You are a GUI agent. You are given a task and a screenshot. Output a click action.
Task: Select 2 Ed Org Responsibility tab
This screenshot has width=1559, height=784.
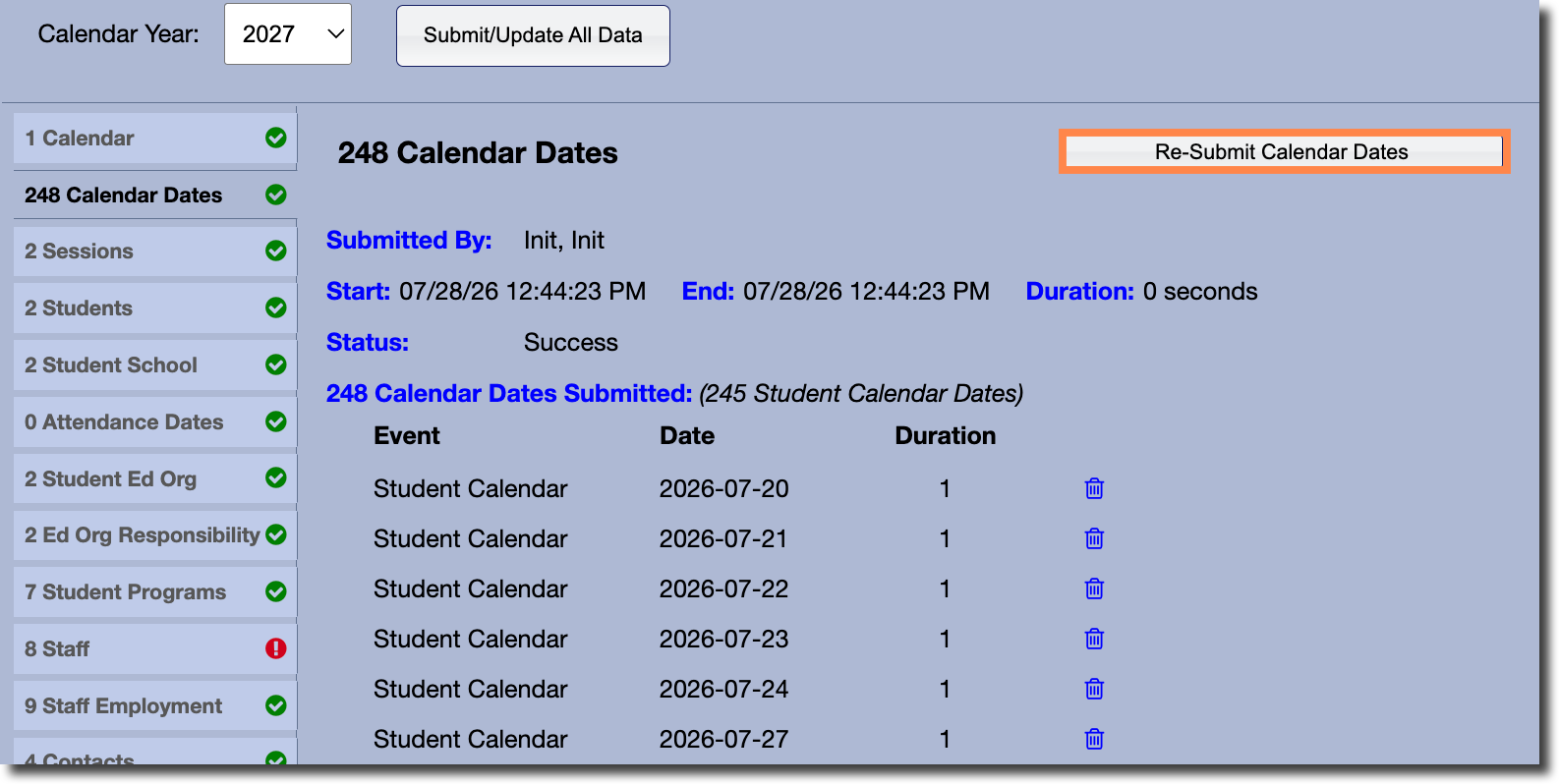[x=155, y=535]
